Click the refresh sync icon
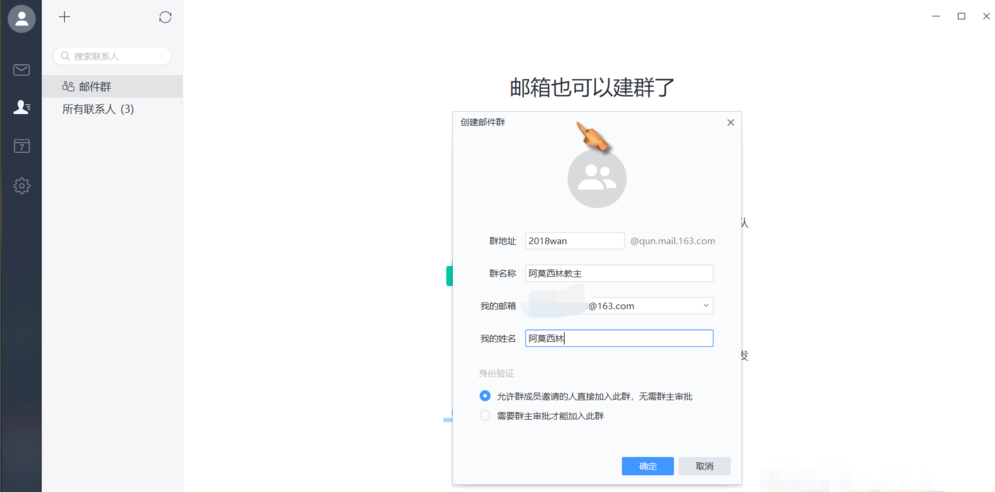Image resolution: width=995 pixels, height=492 pixels. coord(165,17)
